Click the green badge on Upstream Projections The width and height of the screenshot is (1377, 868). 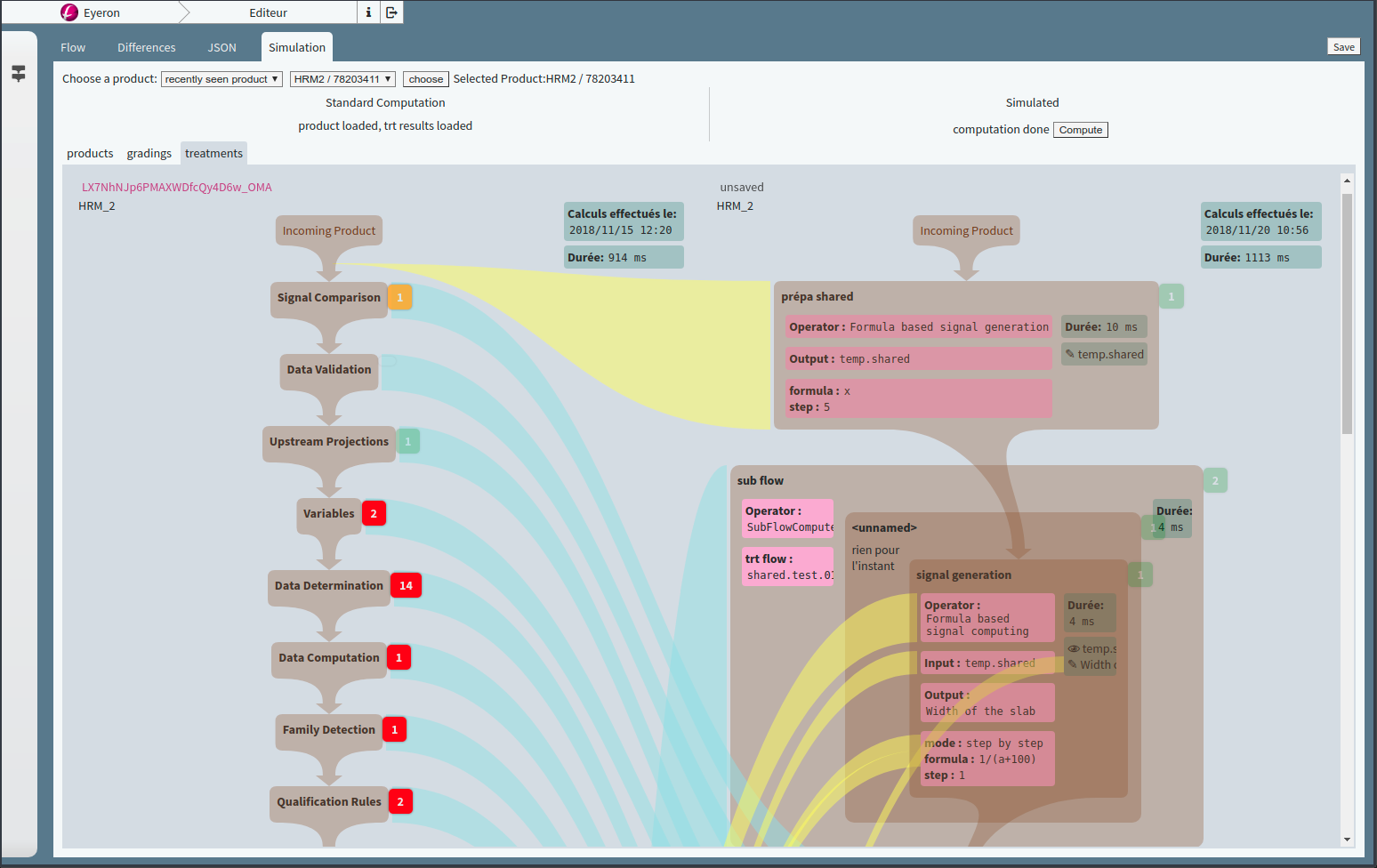408,441
